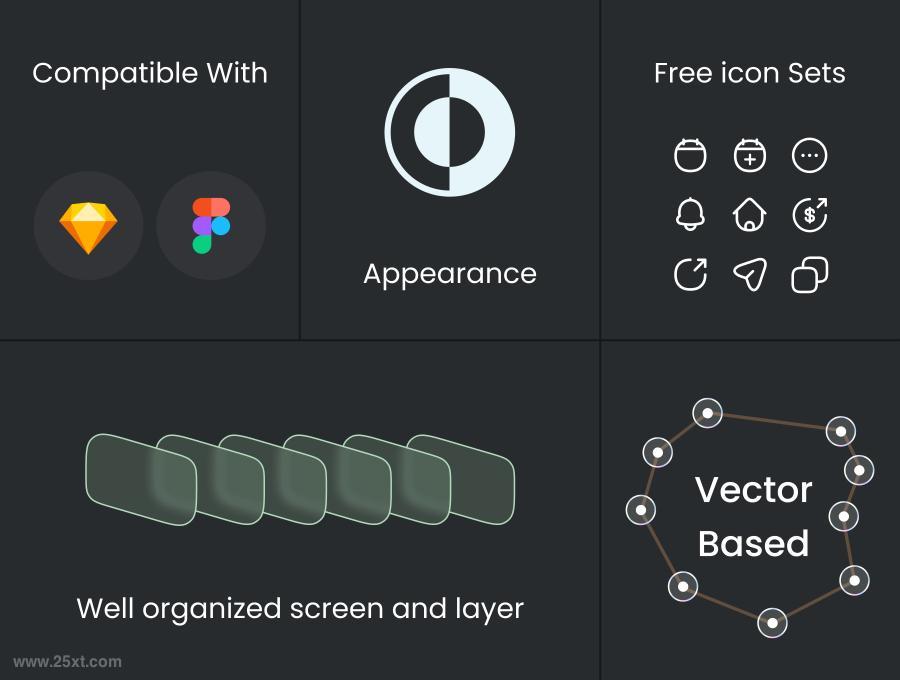
Task: Click the half-filled Appearance circle icon
Action: (x=449, y=132)
